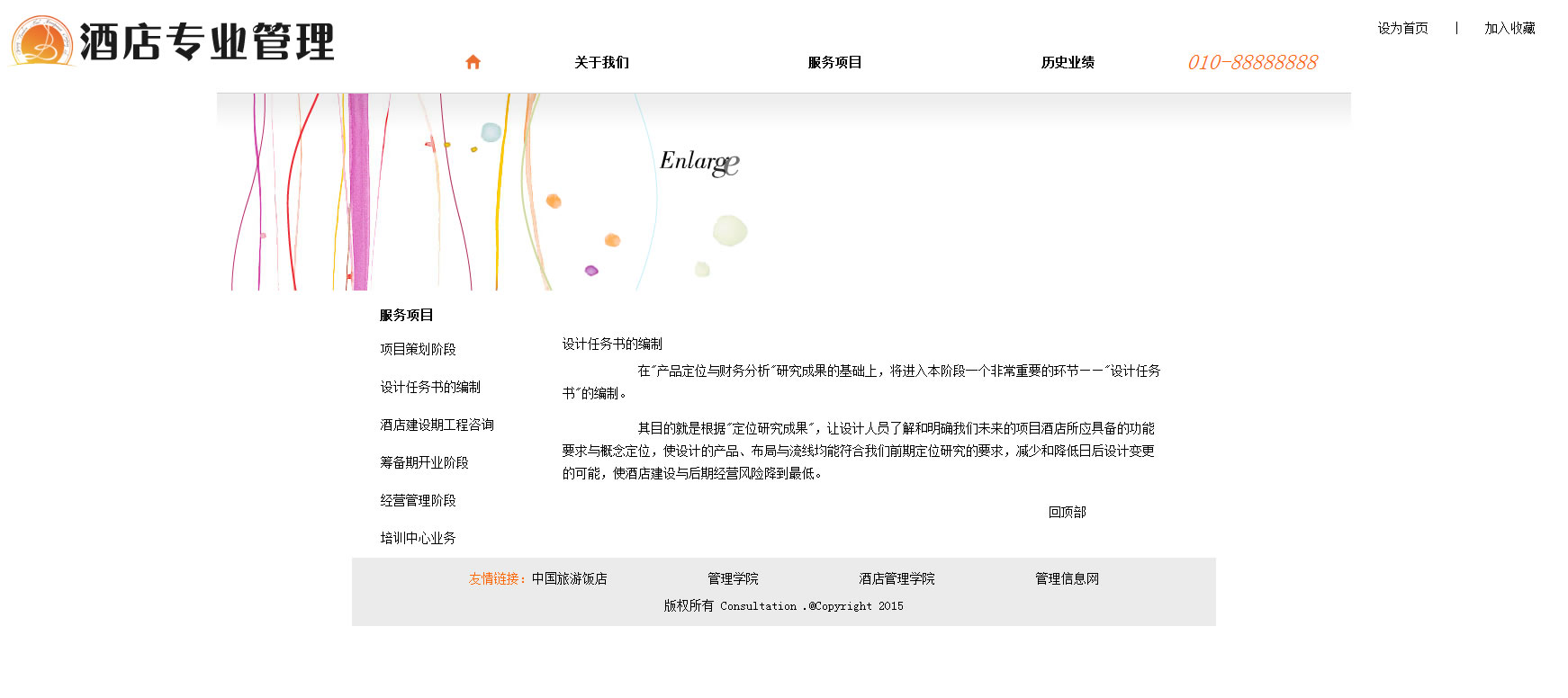Visit the 中国旅游饭店 footer link
The width and height of the screenshot is (1568, 698).
(569, 578)
